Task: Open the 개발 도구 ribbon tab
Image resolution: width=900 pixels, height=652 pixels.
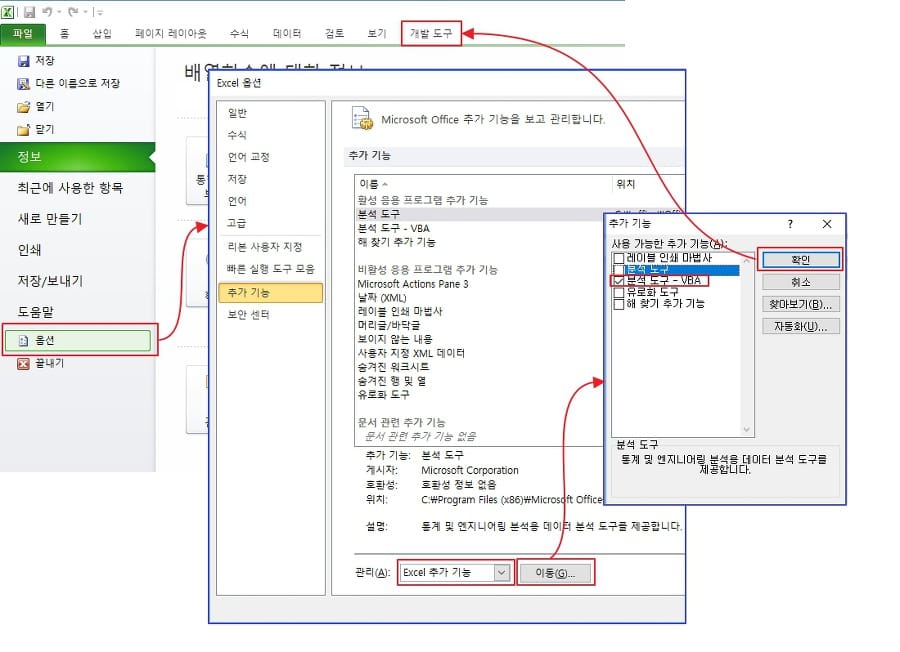Action: [430, 34]
